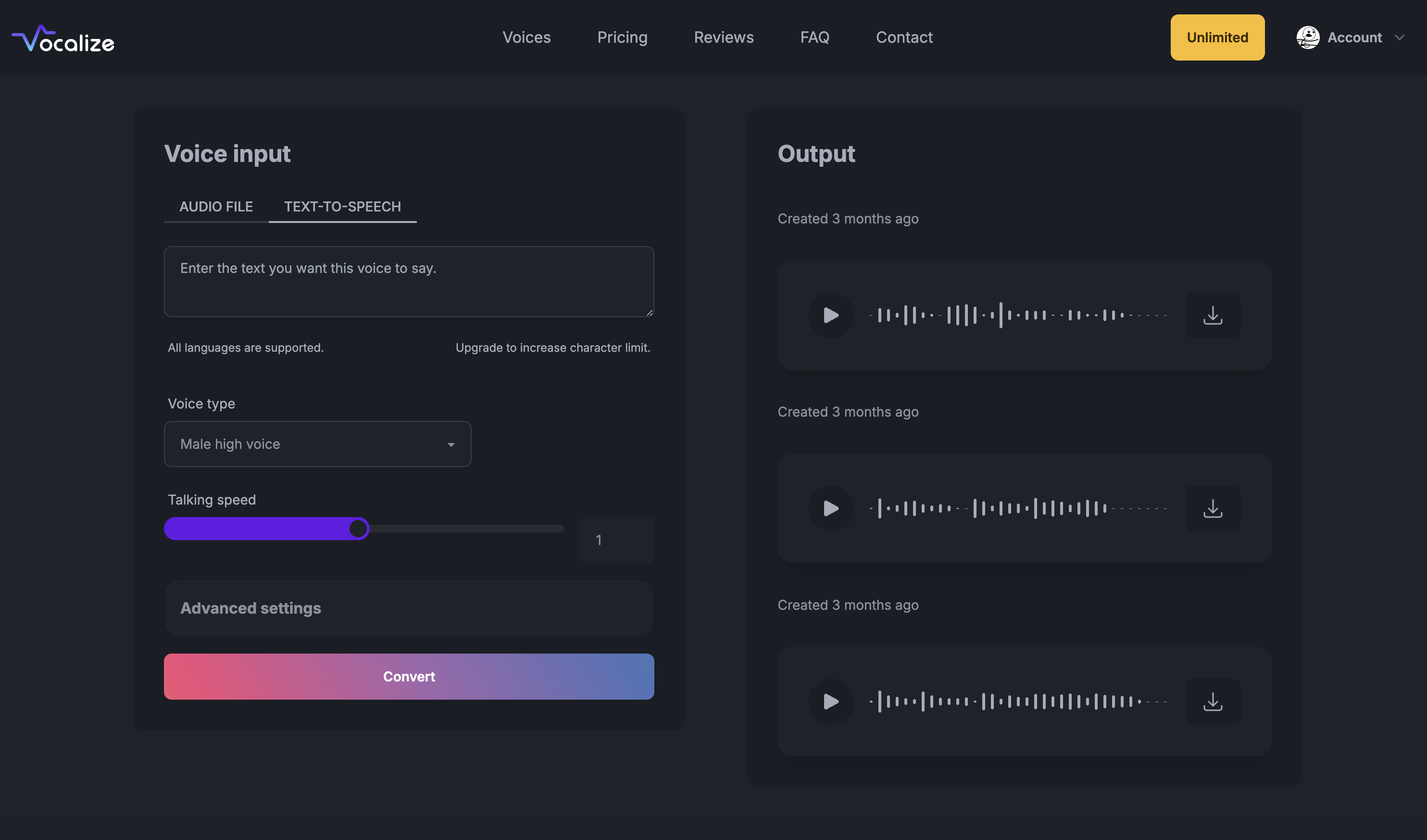The image size is (1427, 840).
Task: Play the second output audio clip
Action: [x=830, y=508]
